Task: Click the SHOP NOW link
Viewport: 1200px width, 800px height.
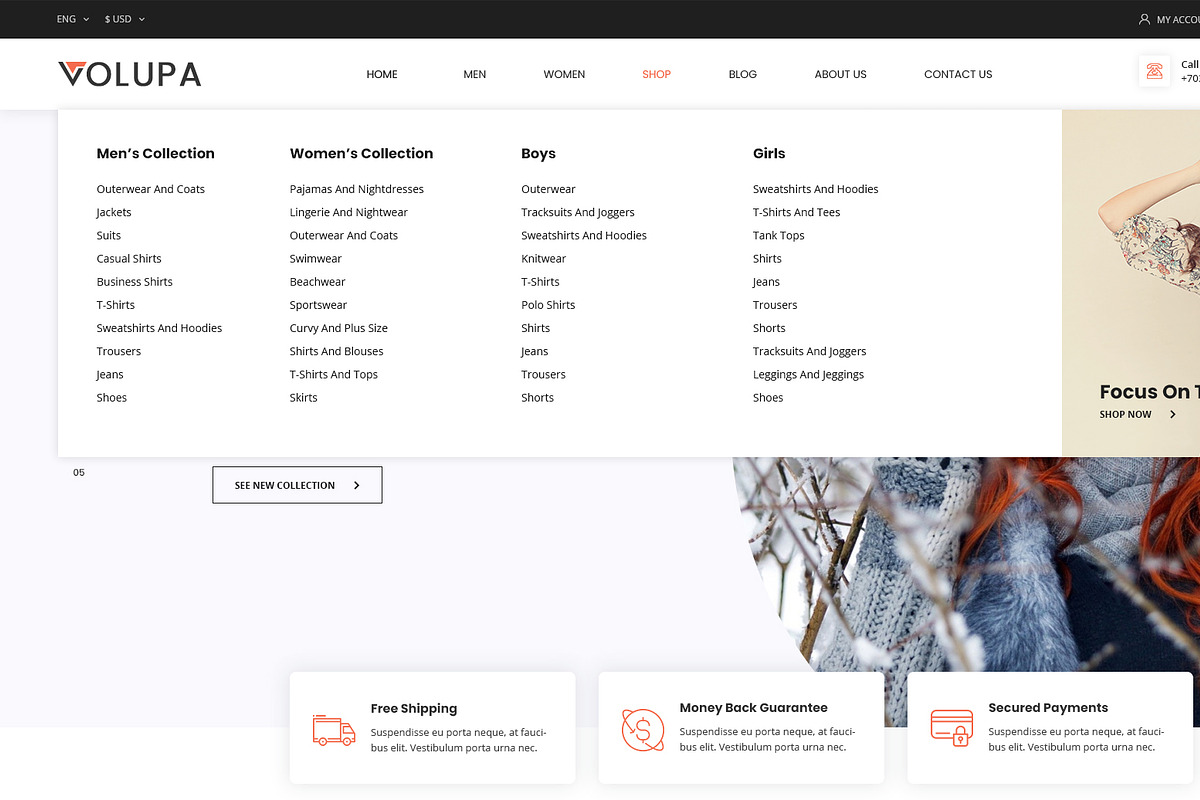Action: point(1137,414)
